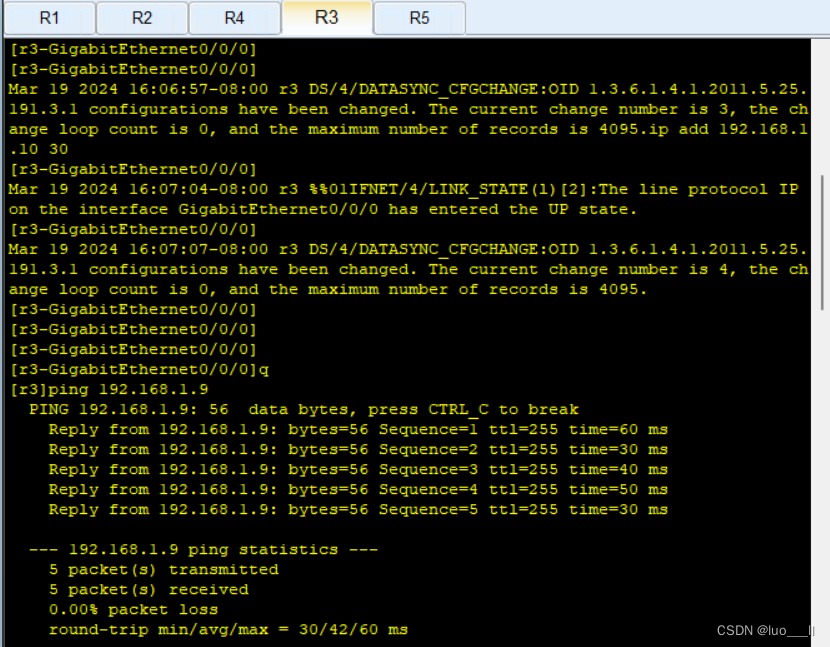Switch to the R1 tab

50,18
